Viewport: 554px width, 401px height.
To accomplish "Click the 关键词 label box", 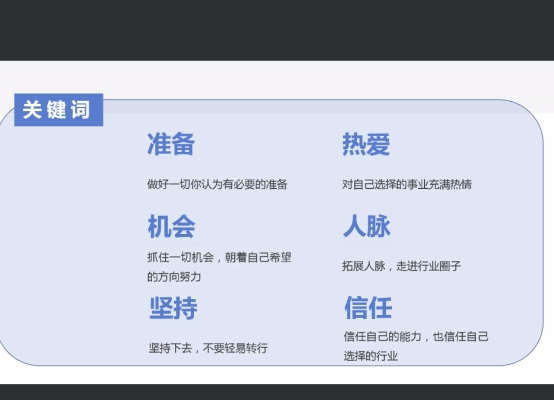I will (59, 110).
